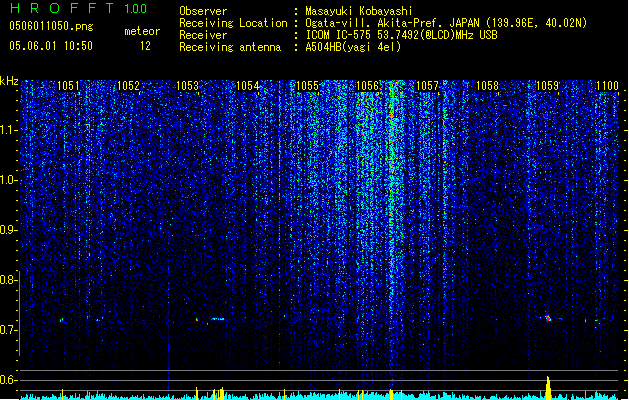Click the red meteor echo near 1059
629x400 pixels.
tap(548, 319)
